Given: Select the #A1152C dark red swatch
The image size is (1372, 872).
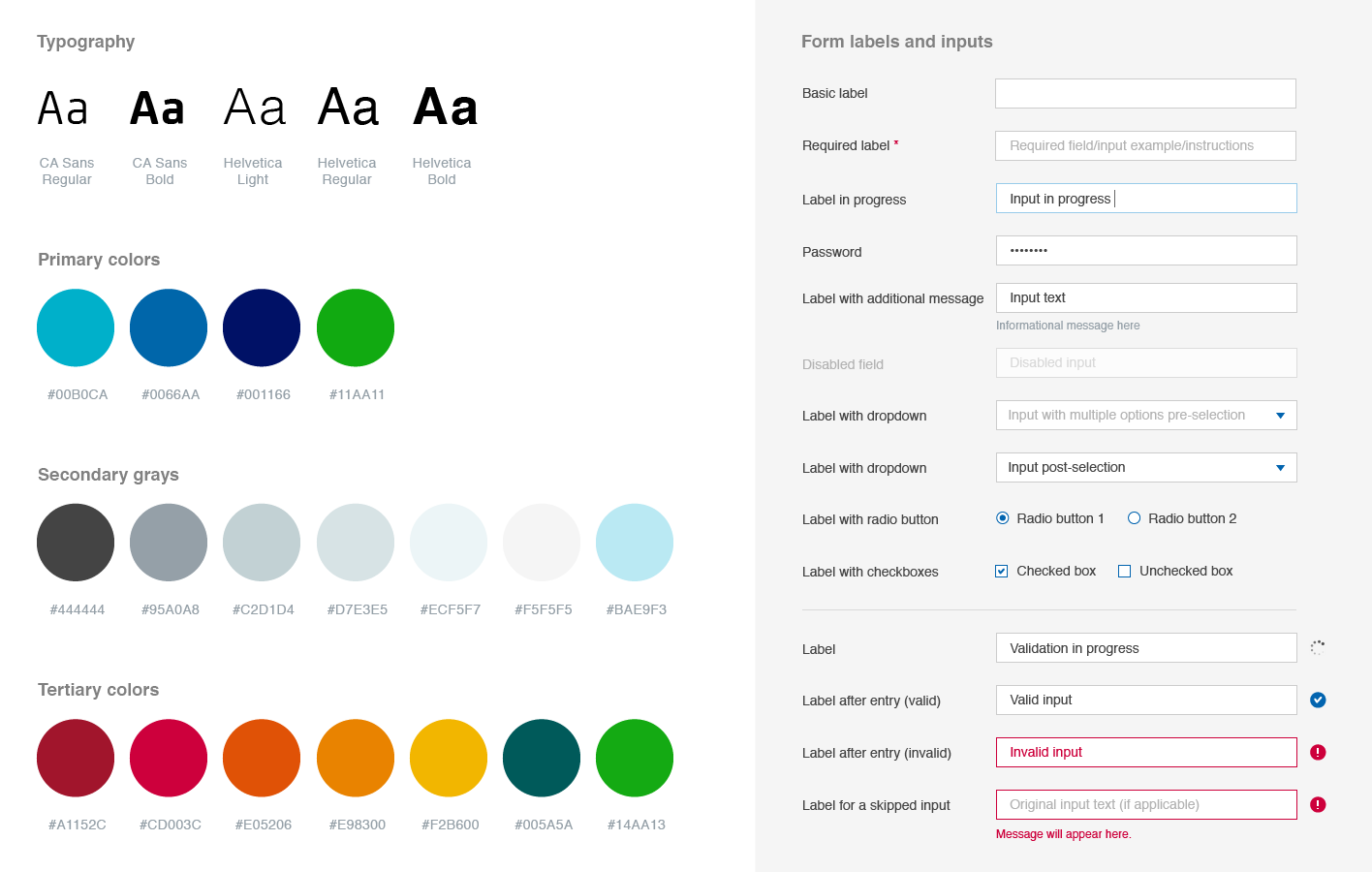Looking at the screenshot, I should coord(76,758).
